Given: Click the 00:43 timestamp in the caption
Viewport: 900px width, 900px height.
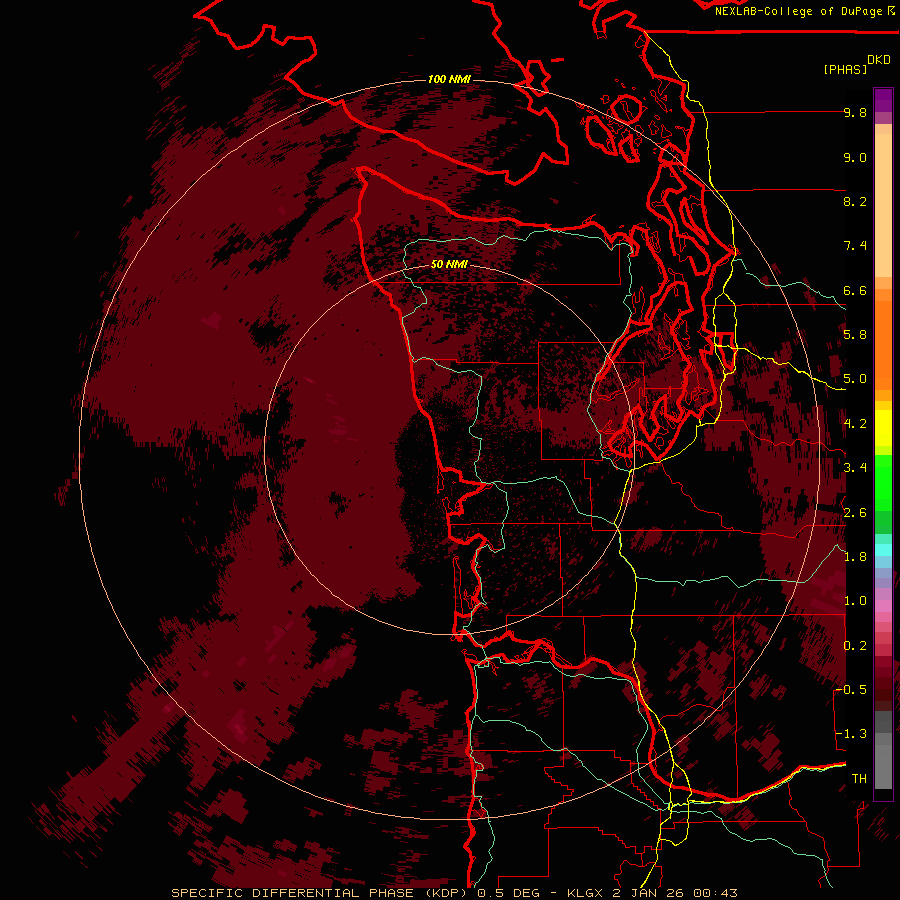Looking at the screenshot, I should (x=715, y=893).
